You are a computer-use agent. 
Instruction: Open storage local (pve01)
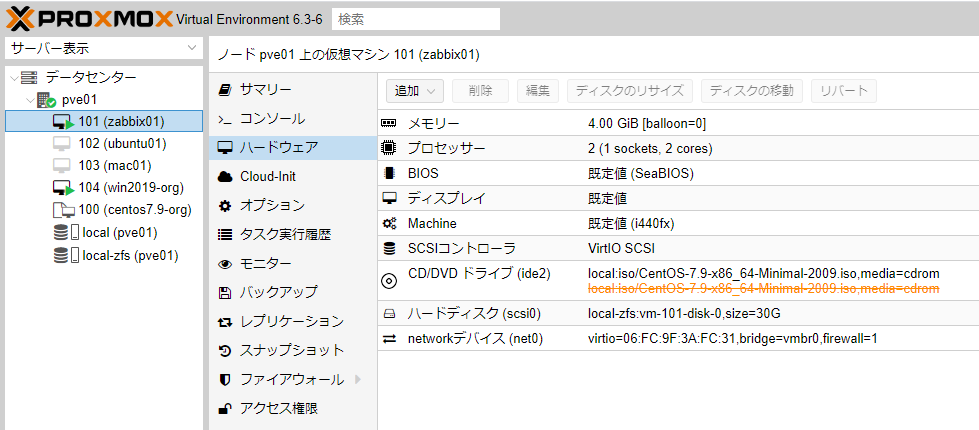coord(104,233)
